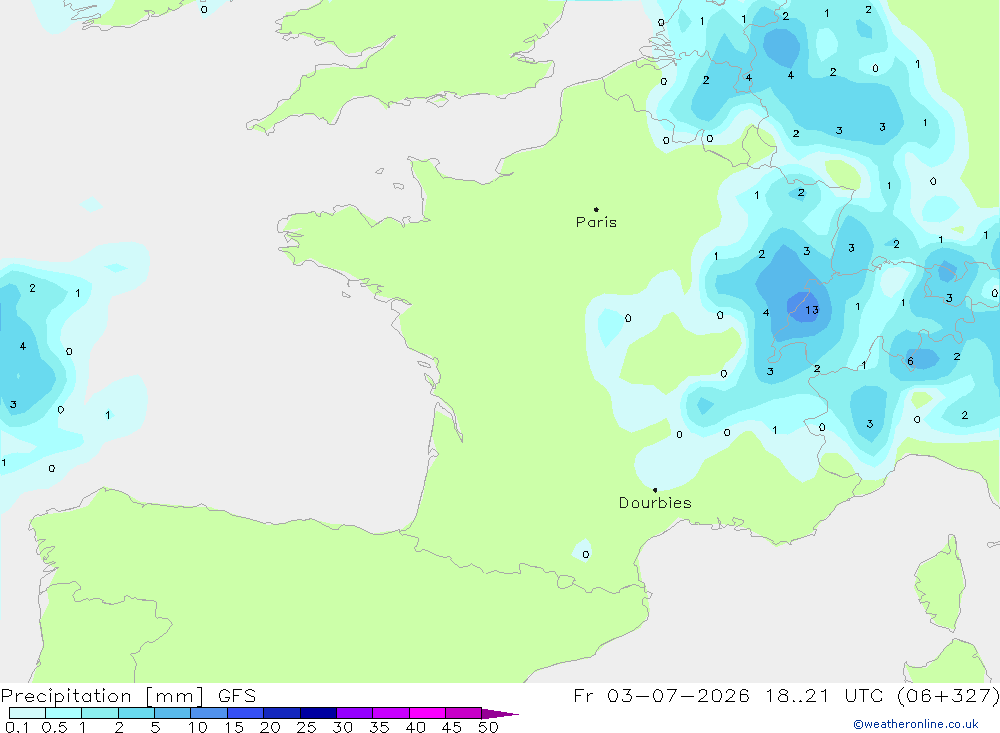Click the 35 legend scale label

tap(379, 727)
